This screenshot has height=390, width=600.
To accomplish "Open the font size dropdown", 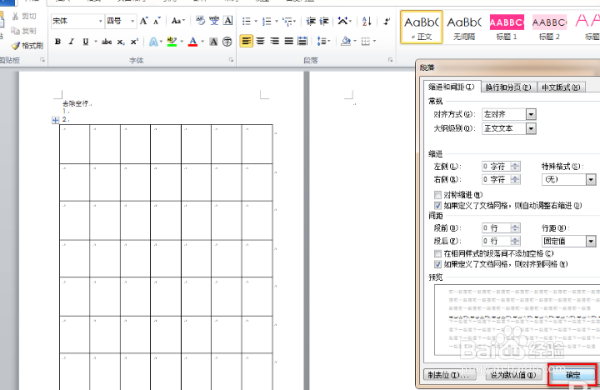I will click(x=132, y=21).
